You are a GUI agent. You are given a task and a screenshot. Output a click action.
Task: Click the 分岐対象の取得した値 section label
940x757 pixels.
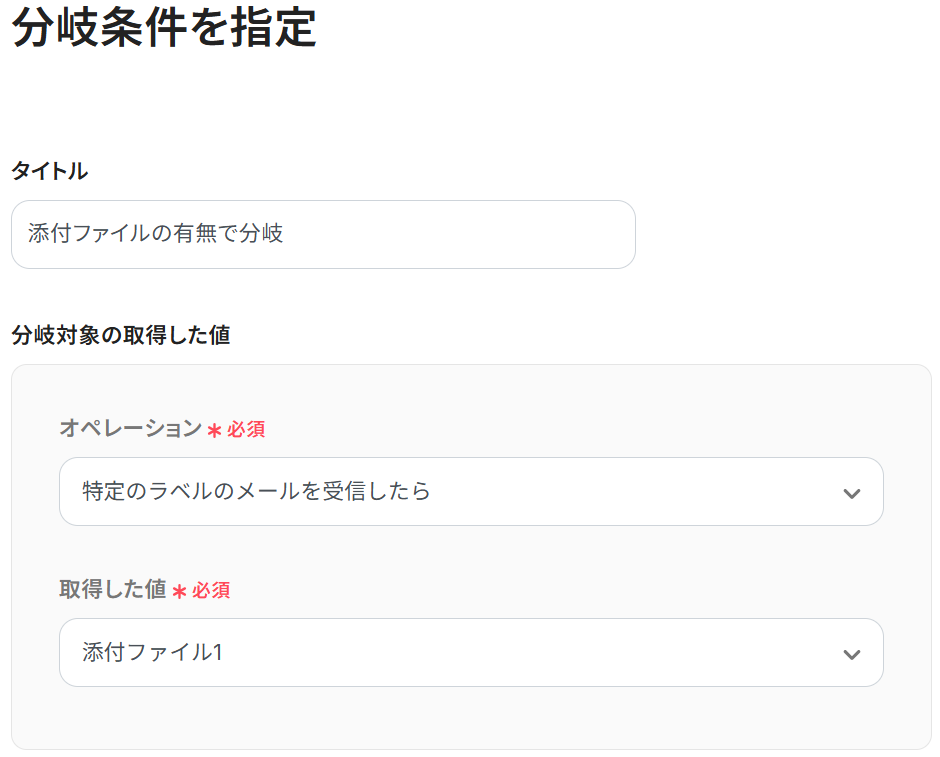point(120,334)
